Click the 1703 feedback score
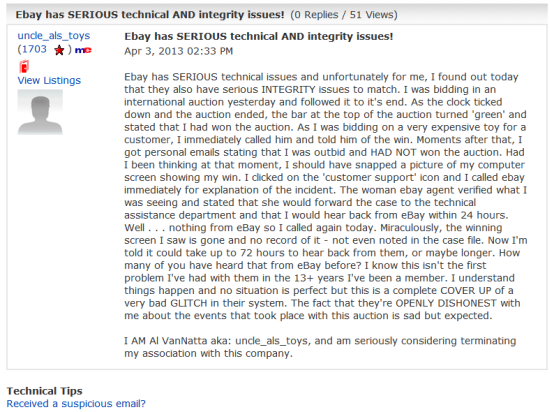The image size is (550, 412). (x=34, y=49)
